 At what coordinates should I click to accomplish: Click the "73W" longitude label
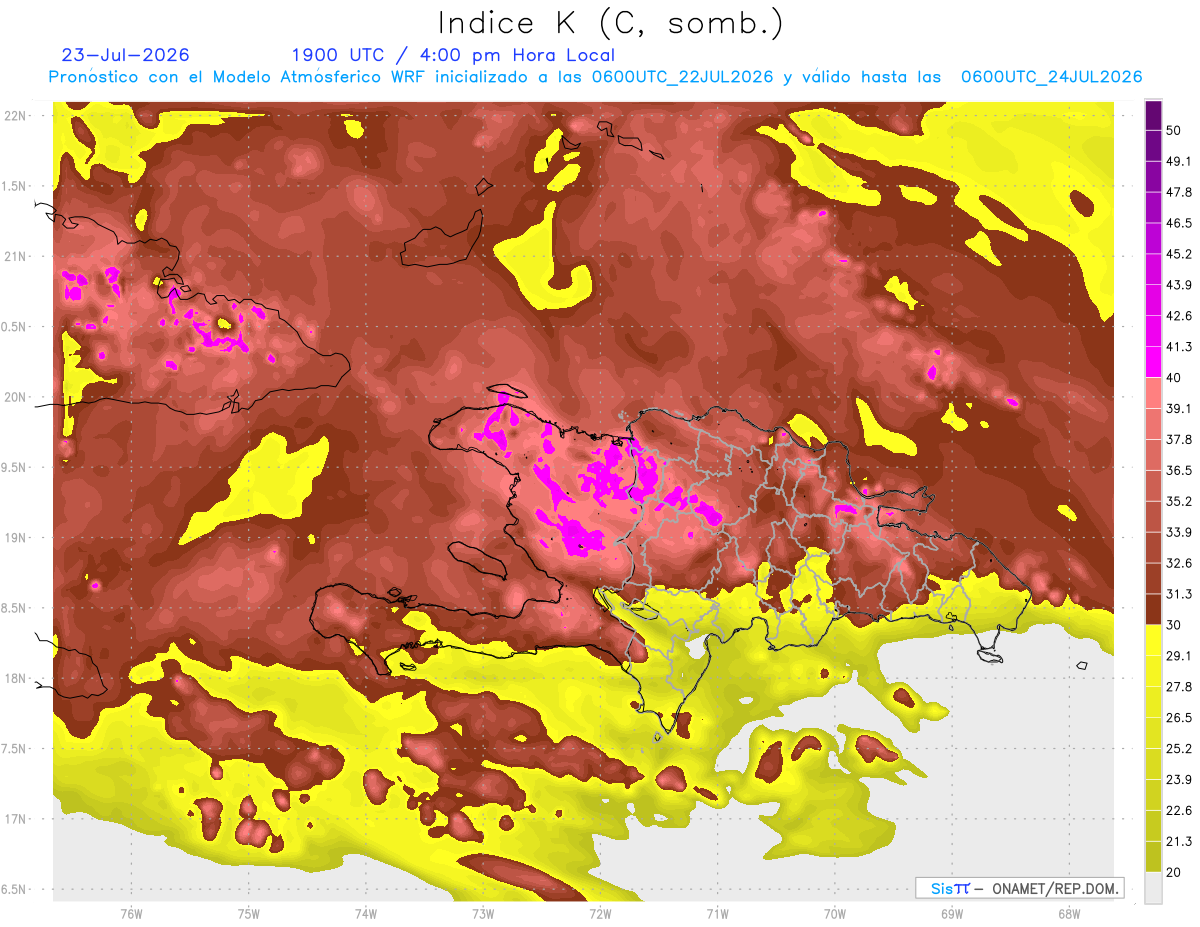(x=483, y=913)
